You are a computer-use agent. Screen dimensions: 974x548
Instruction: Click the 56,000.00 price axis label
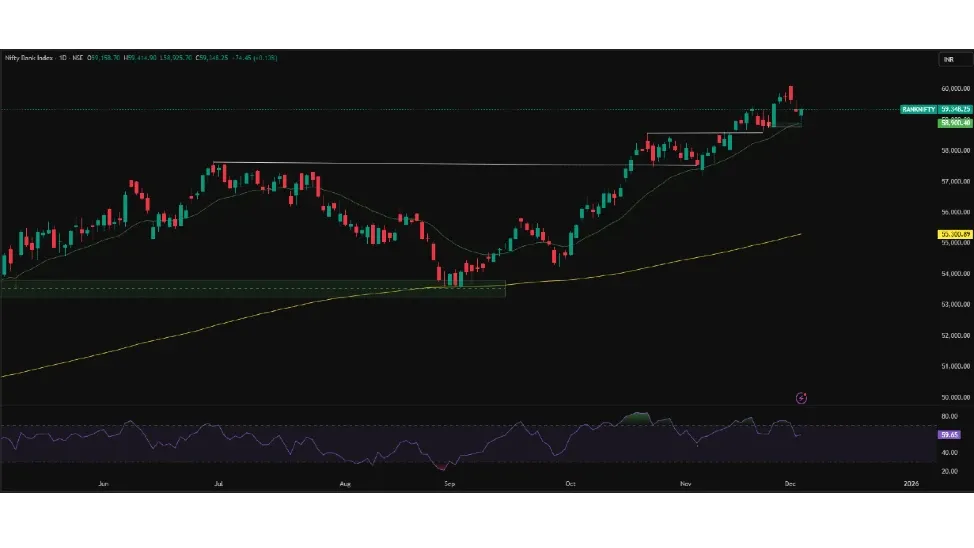tap(955, 212)
